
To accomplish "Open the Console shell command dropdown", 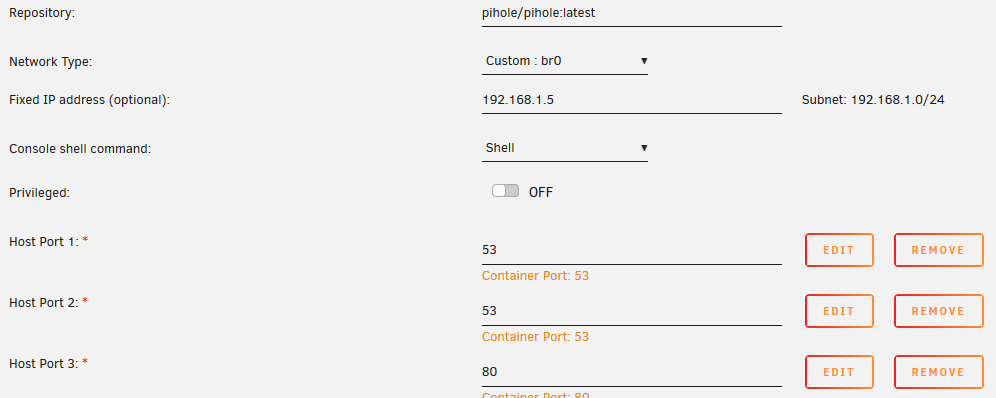I will click(565, 149).
